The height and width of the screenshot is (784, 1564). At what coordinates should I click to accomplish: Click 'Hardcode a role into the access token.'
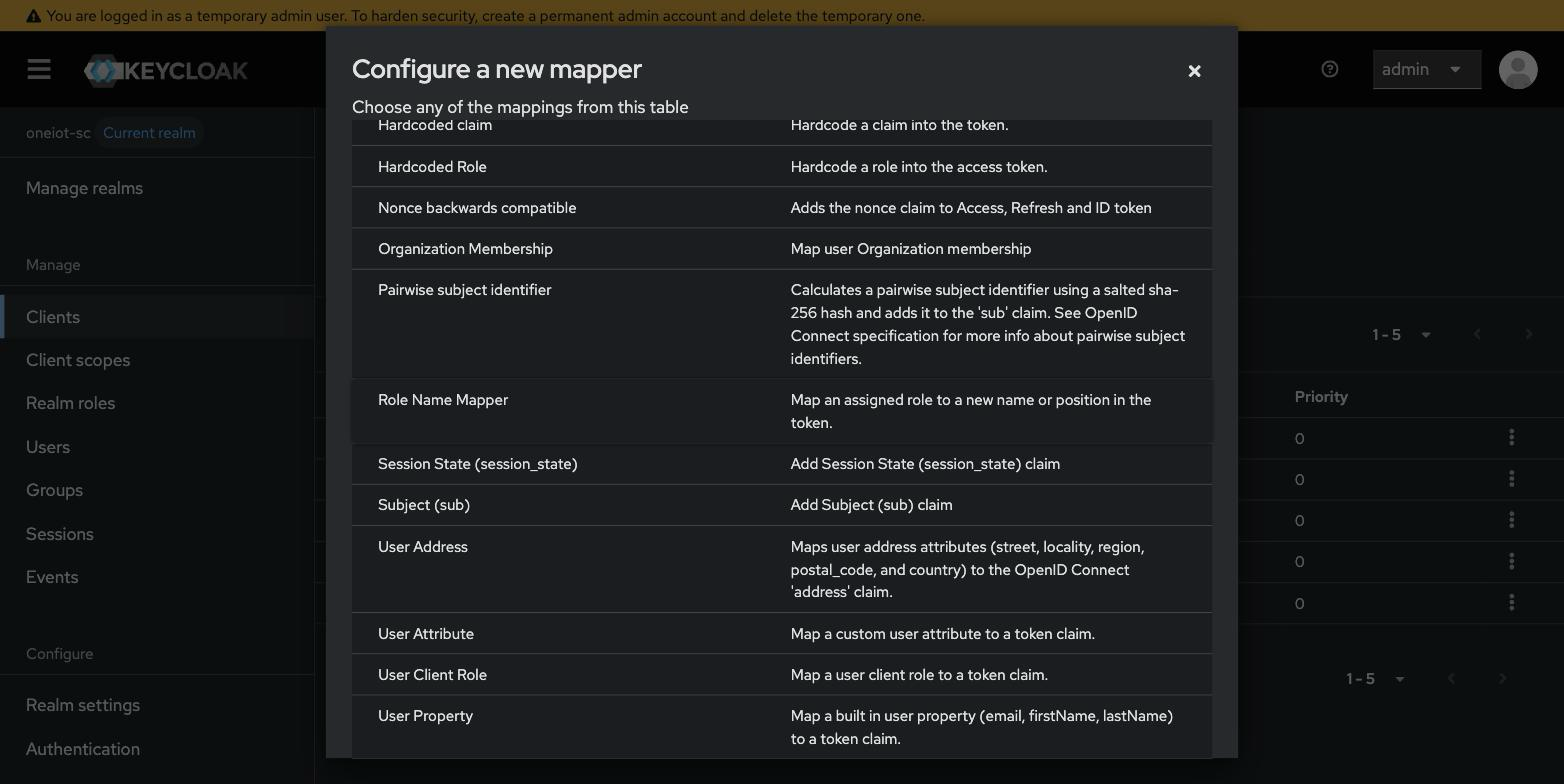coord(919,167)
